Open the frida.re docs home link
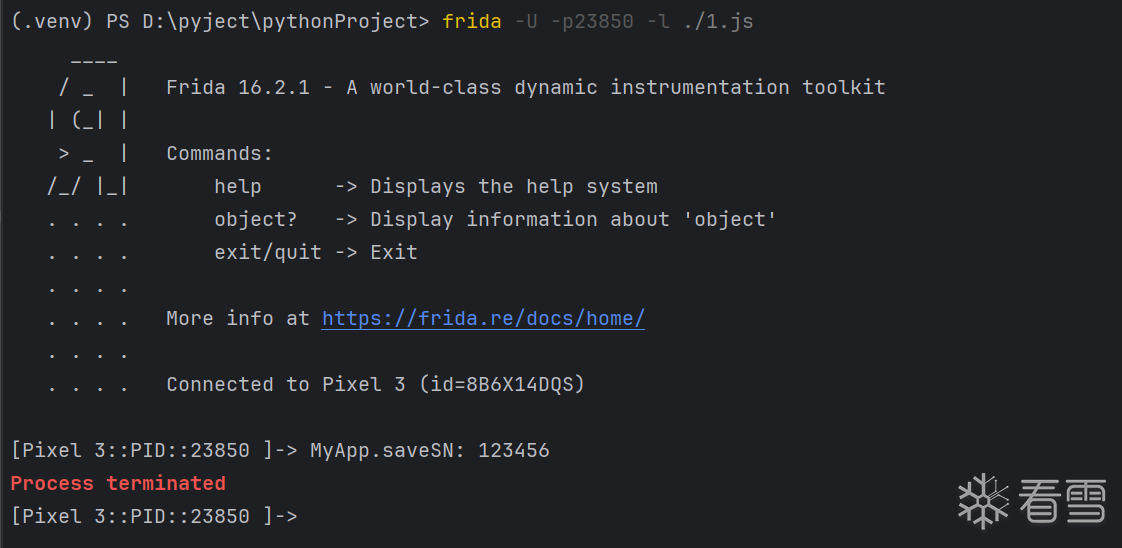1122x548 pixels. tap(483, 319)
